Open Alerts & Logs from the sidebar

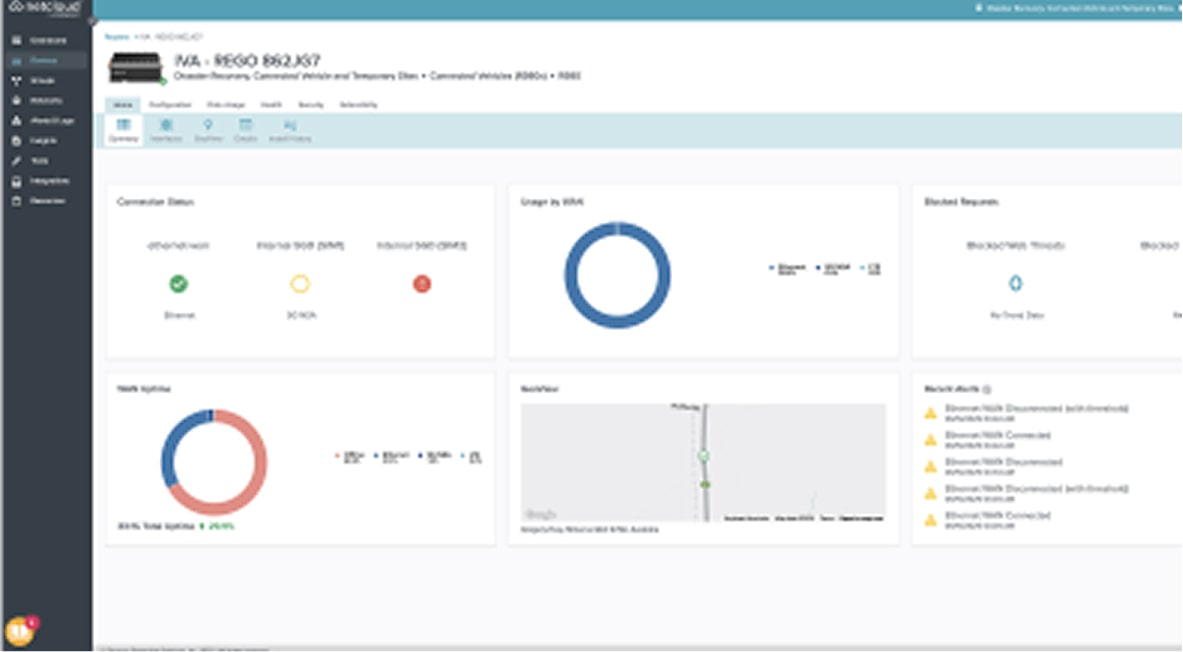pos(52,121)
